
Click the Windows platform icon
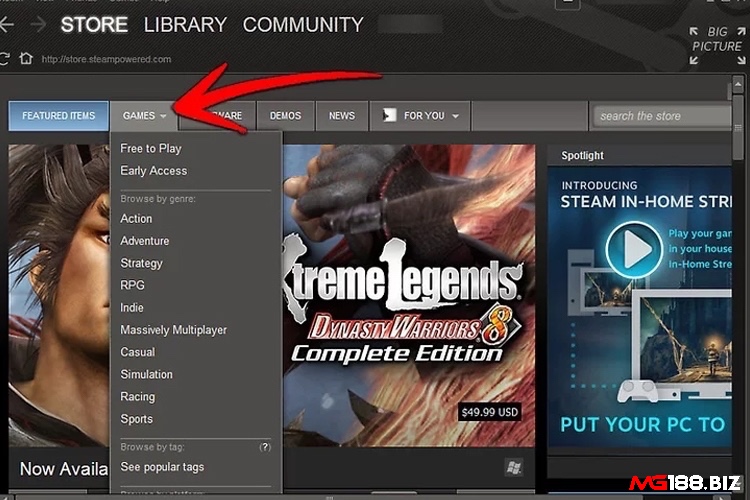click(x=514, y=467)
